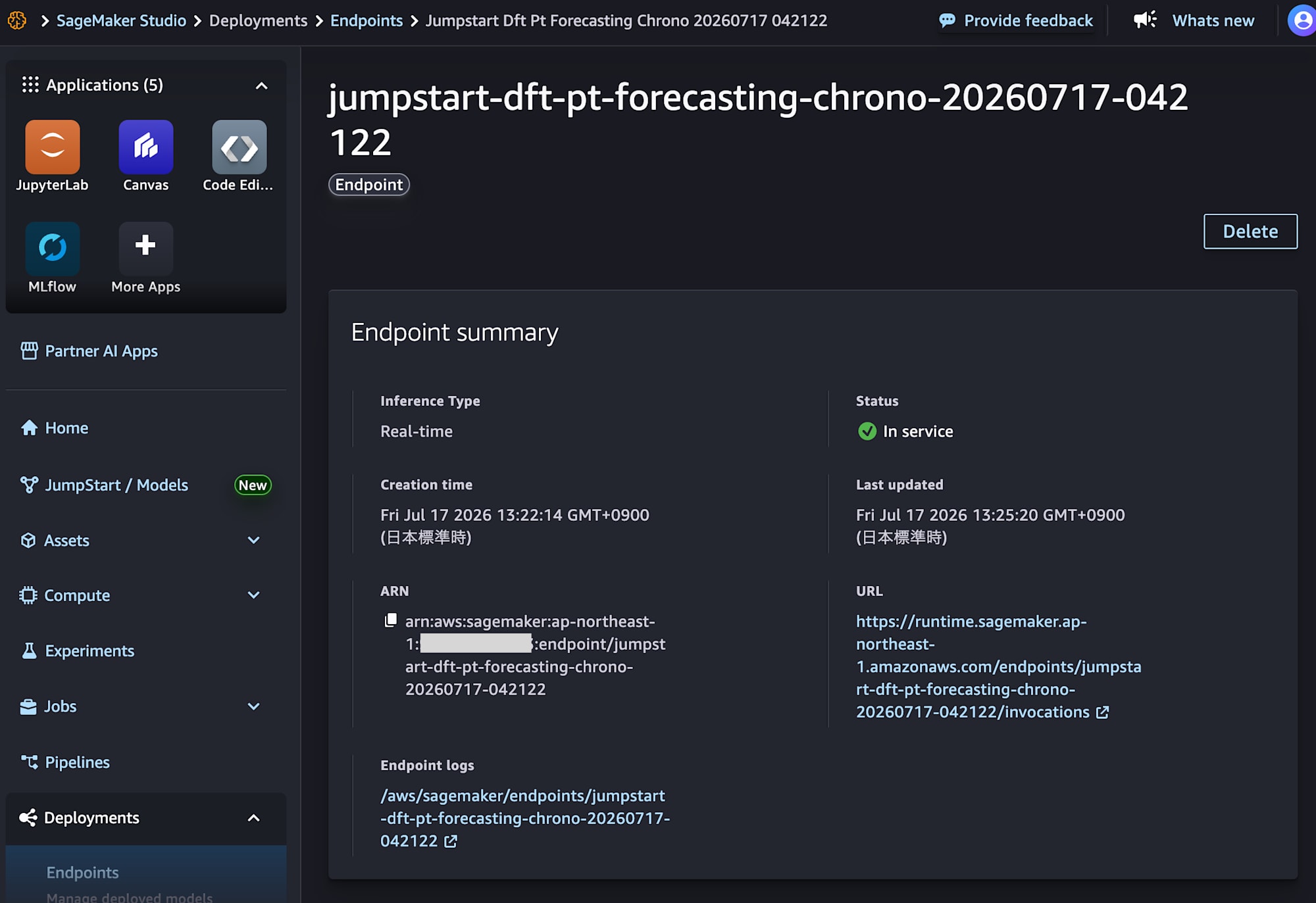Navigate to Home
The width and height of the screenshot is (1316, 903).
point(66,428)
